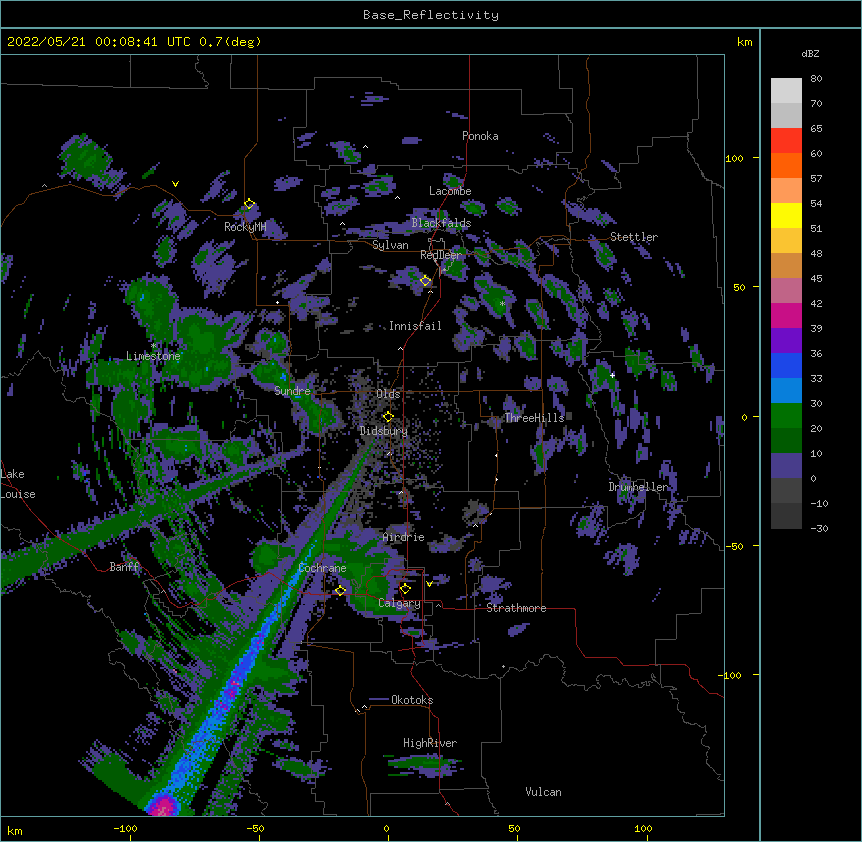Click the yellow diamond marker below RedDeer
Viewport: 862px width, 842px height.
coord(425,281)
